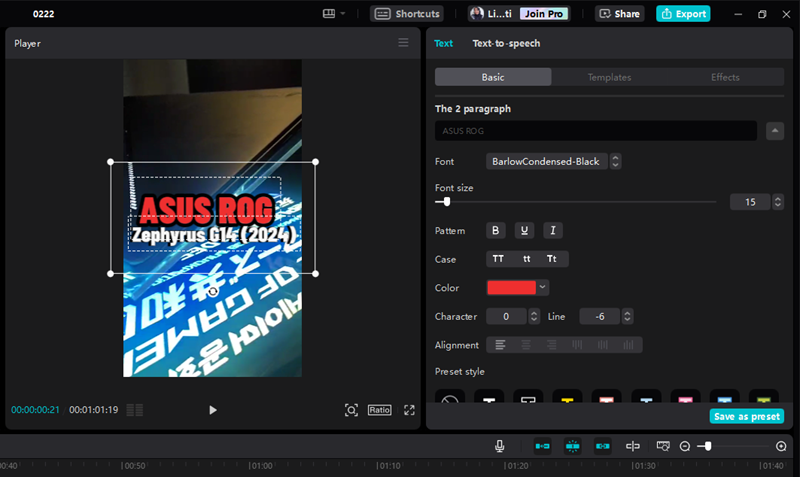
Task: Click the timeline zoom in magnifier icon
Action: click(781, 446)
